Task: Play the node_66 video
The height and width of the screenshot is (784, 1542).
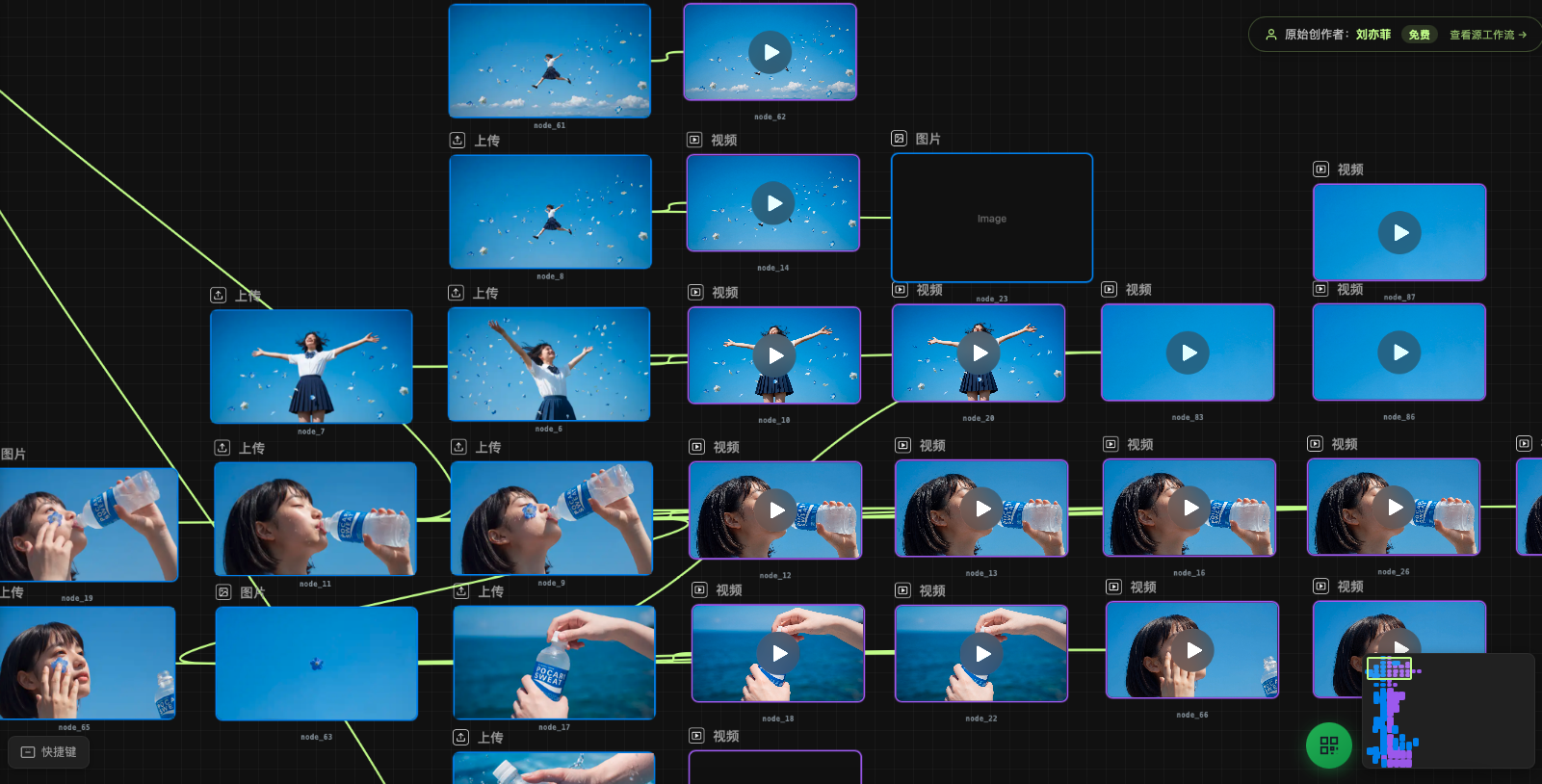Action: (1192, 650)
